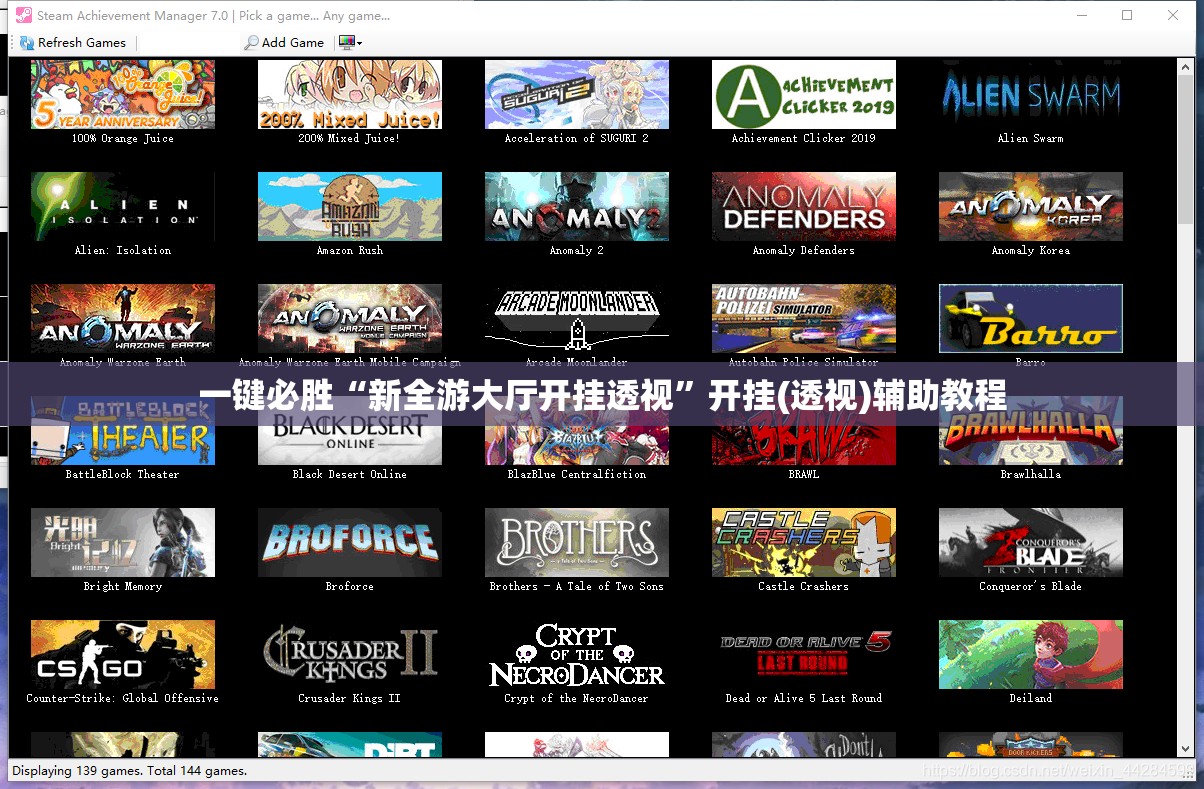Select the 200% Mixed Juice! game icon
The width and height of the screenshot is (1204, 789).
tap(350, 94)
